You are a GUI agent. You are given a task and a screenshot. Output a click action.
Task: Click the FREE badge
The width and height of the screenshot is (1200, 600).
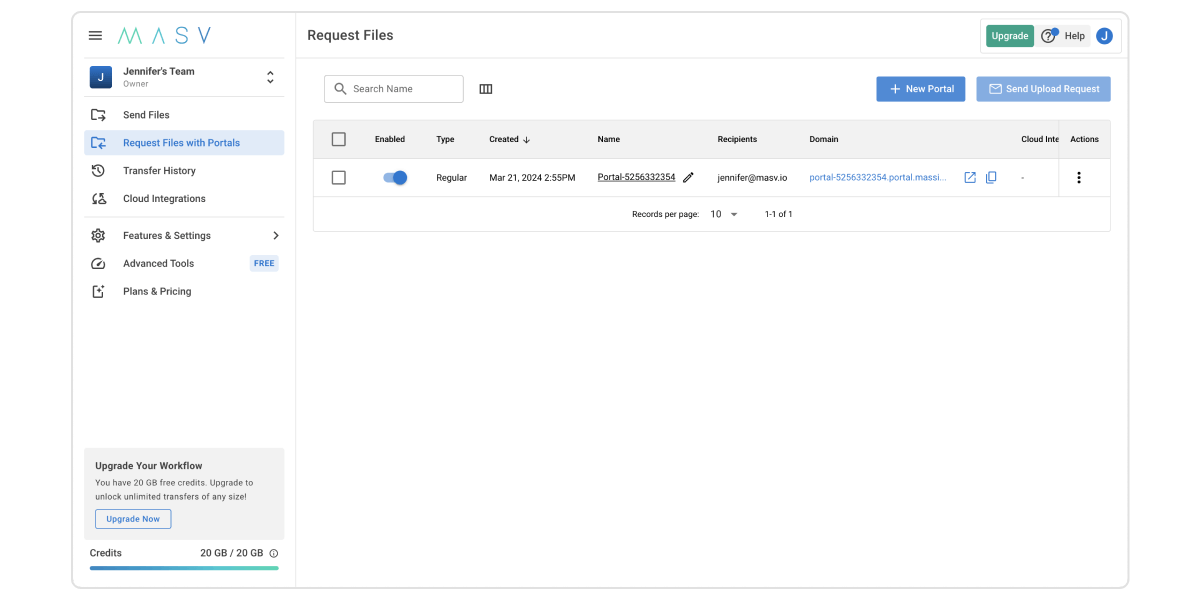(x=264, y=264)
